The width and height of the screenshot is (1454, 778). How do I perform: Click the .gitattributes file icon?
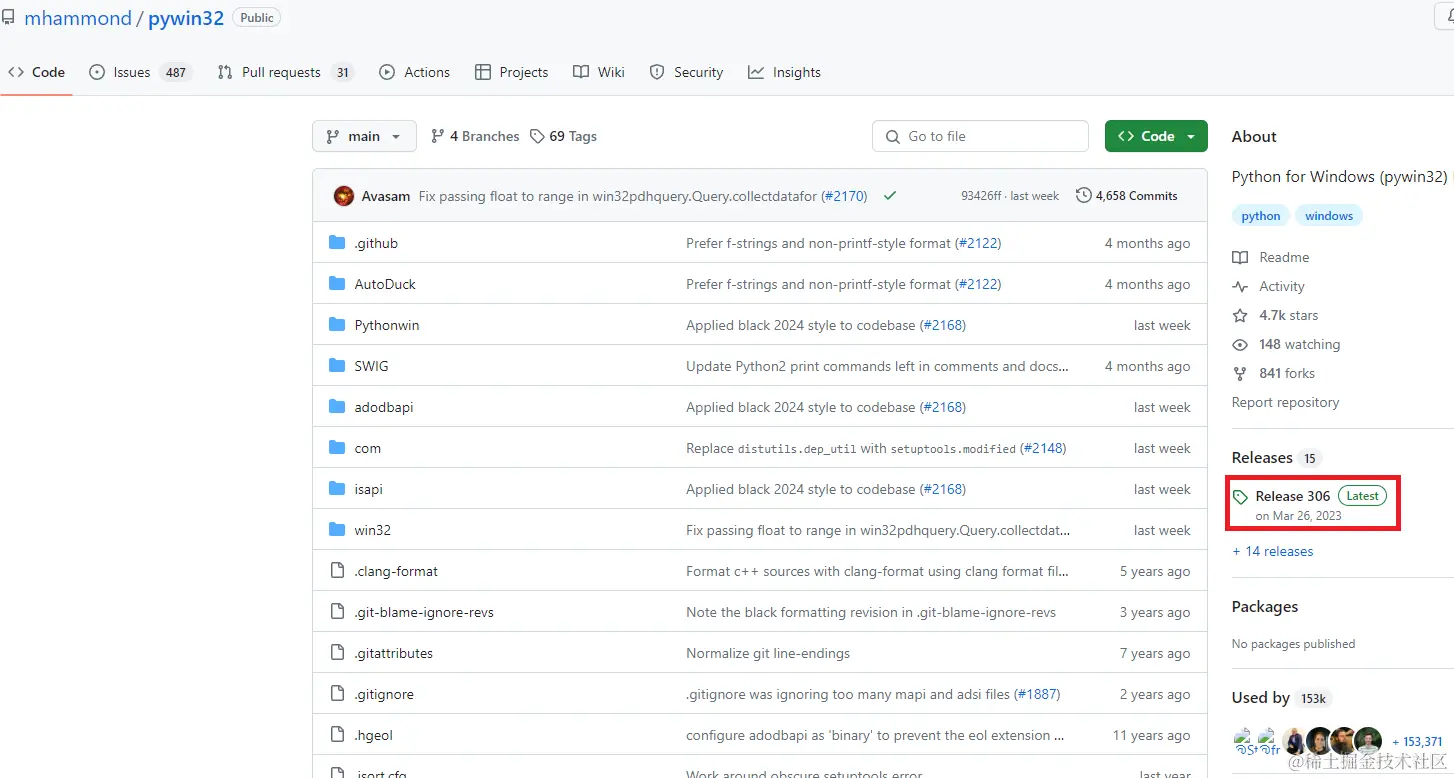pos(337,653)
